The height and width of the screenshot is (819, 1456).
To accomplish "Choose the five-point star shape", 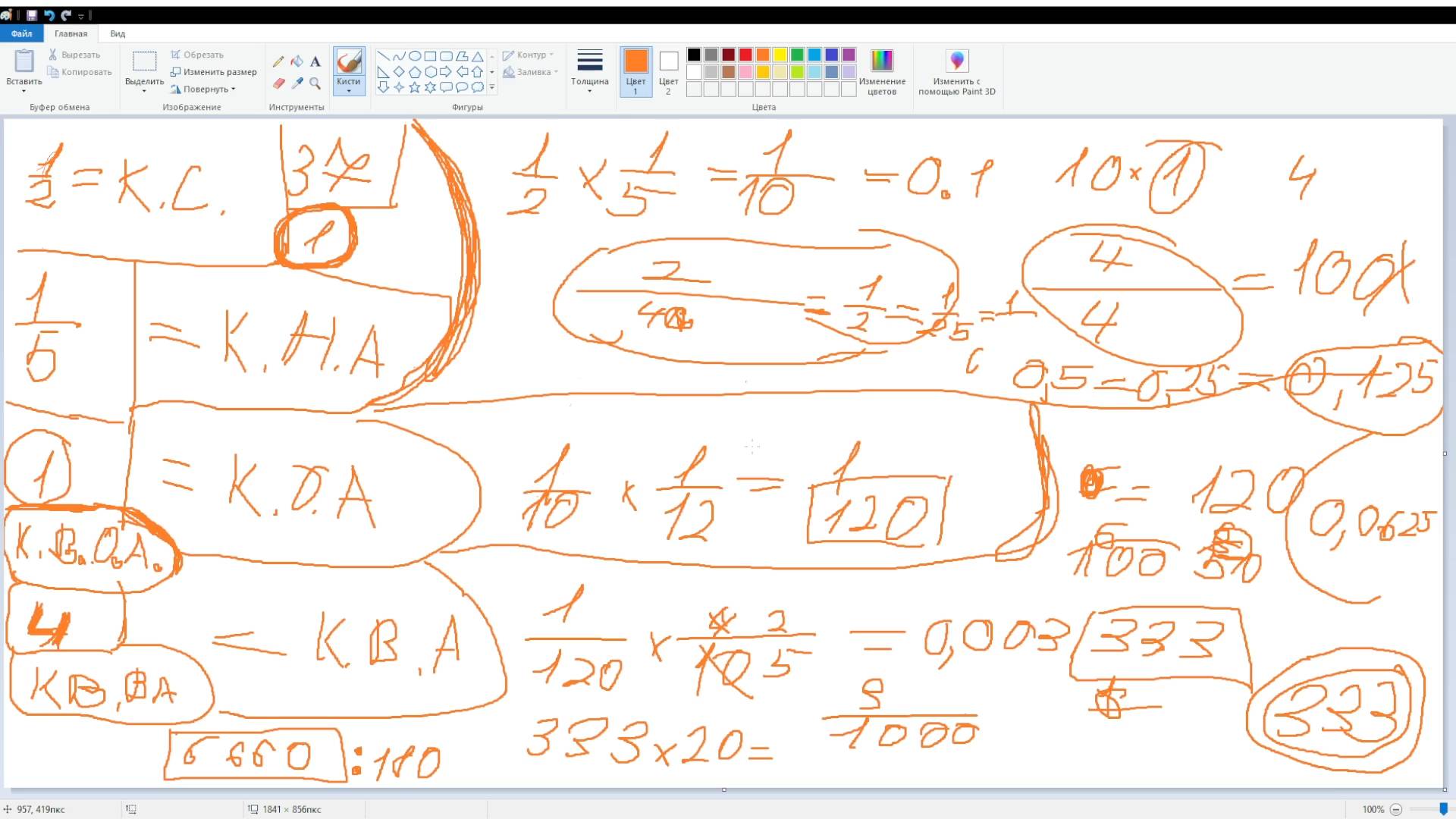I will click(415, 88).
